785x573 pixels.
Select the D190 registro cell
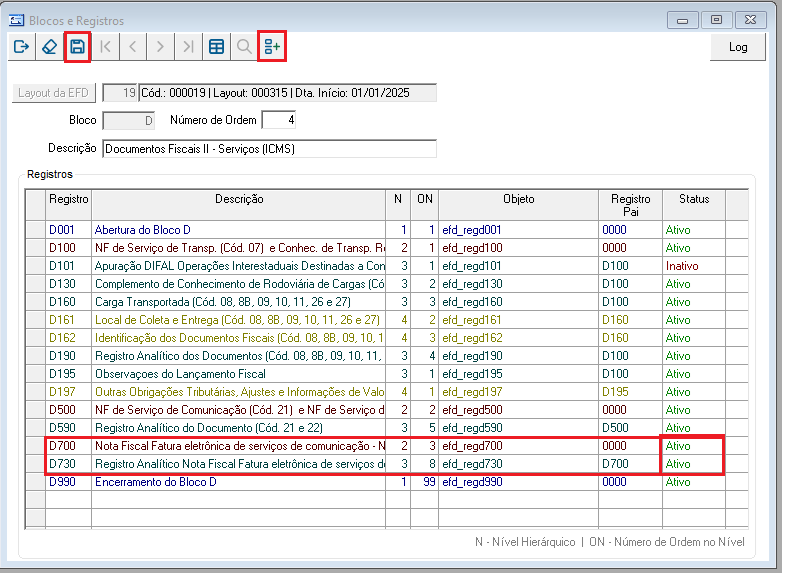tap(69, 356)
